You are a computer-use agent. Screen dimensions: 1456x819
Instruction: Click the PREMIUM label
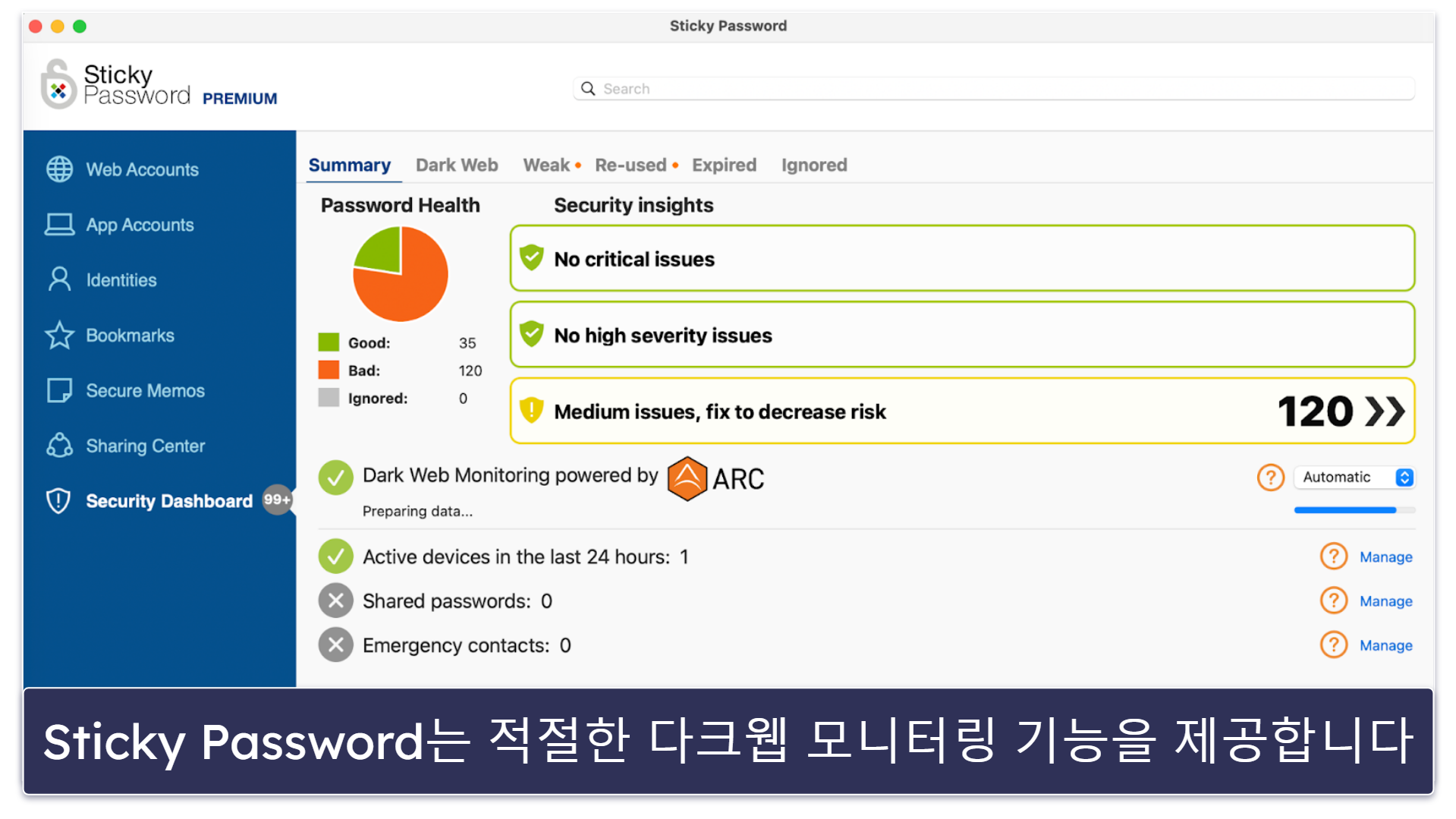point(240,99)
